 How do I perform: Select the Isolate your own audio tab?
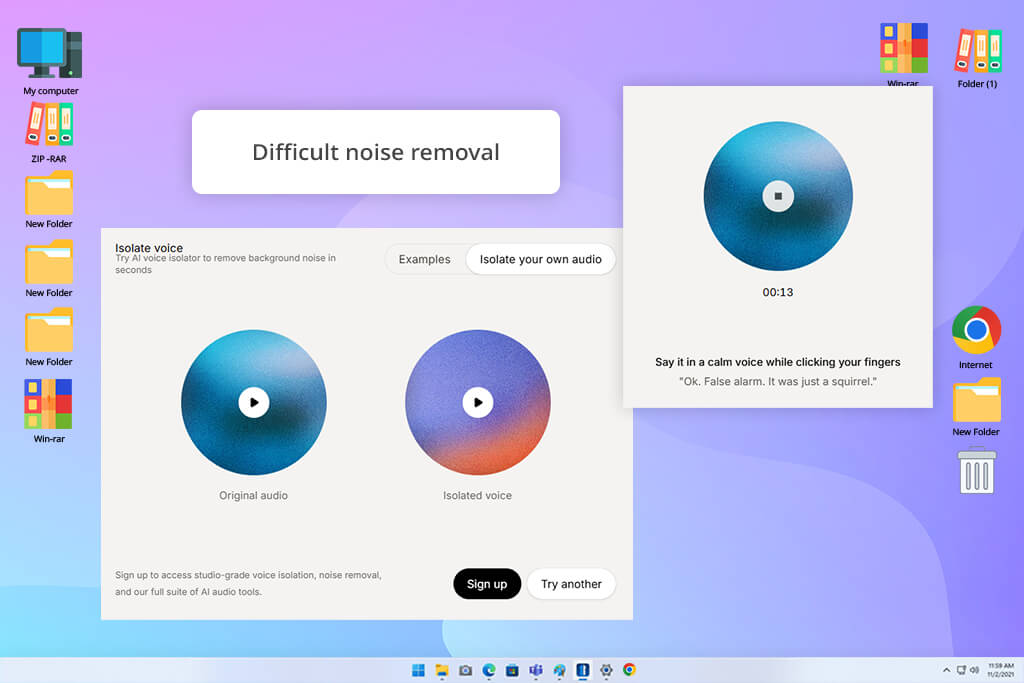(x=541, y=259)
